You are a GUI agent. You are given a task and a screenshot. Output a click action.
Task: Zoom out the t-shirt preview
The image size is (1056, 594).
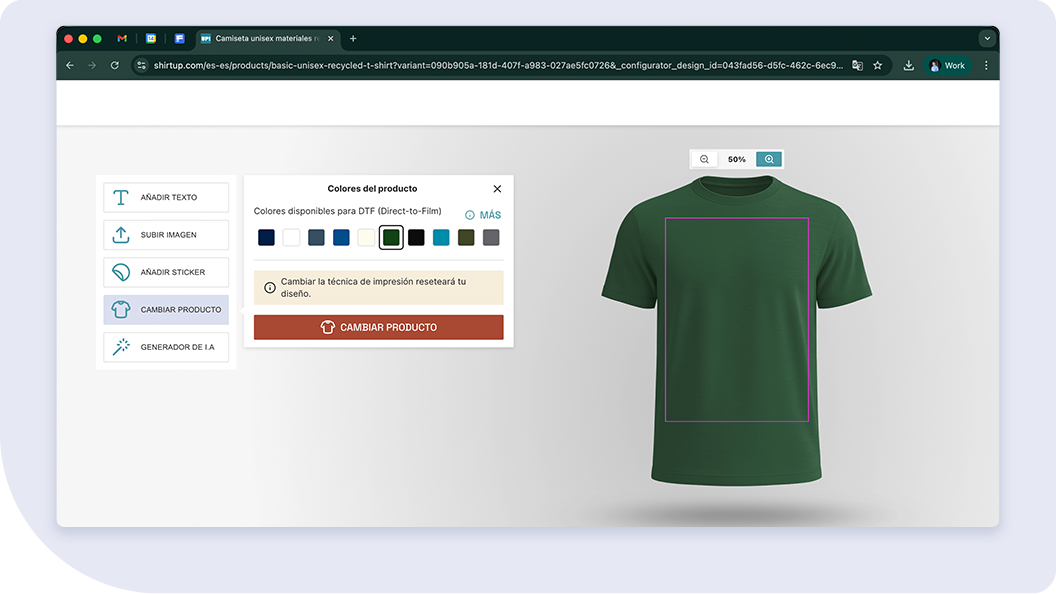(x=704, y=160)
